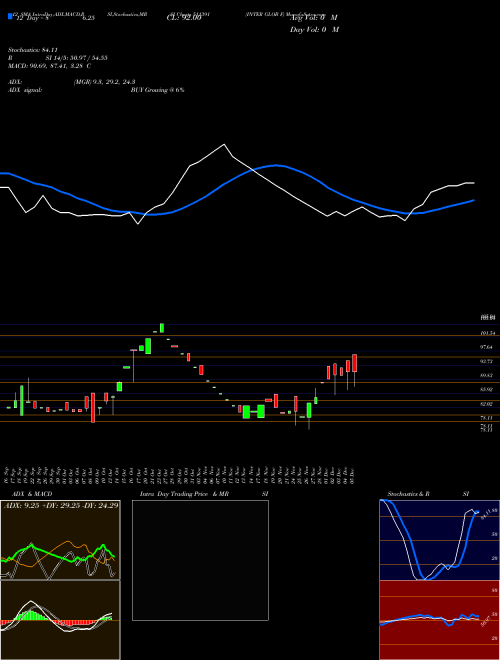
Task: Click the 'BUY Growing @ 6%' ADX signal
Action: point(157,90)
